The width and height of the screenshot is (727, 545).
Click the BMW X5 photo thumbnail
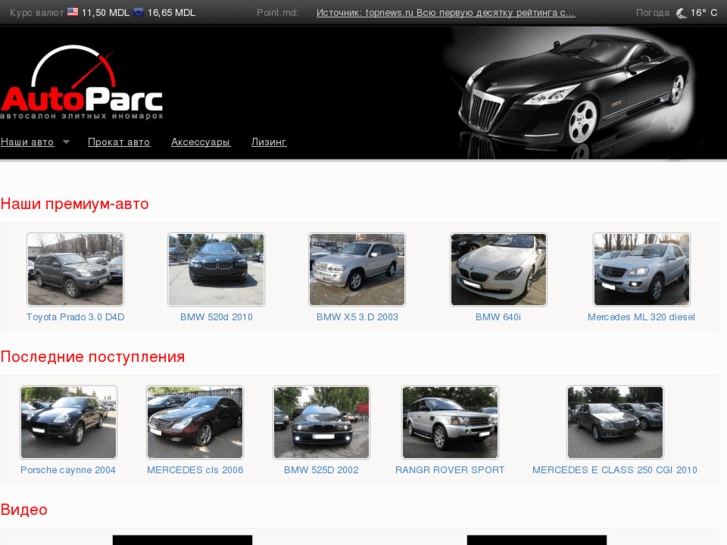[x=357, y=269]
